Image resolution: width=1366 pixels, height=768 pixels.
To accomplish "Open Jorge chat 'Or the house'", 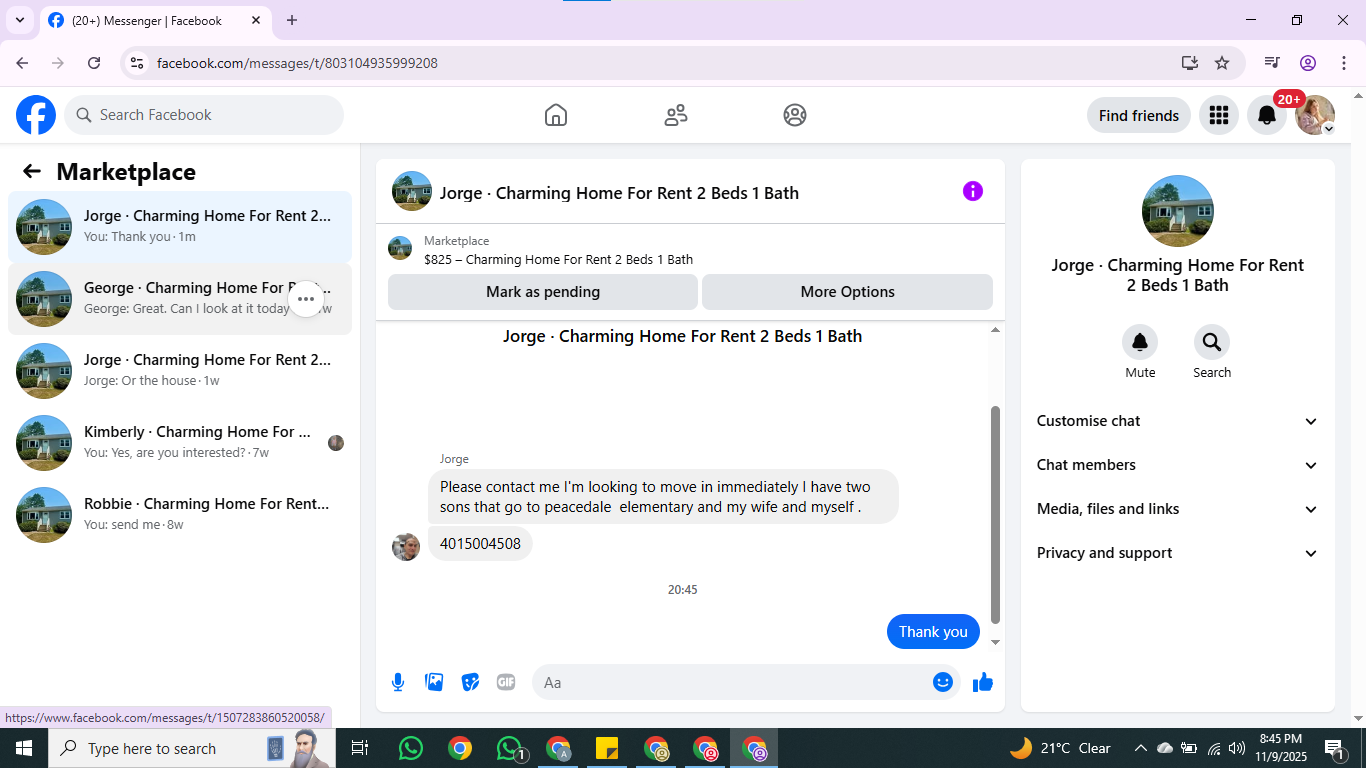I will (x=180, y=371).
